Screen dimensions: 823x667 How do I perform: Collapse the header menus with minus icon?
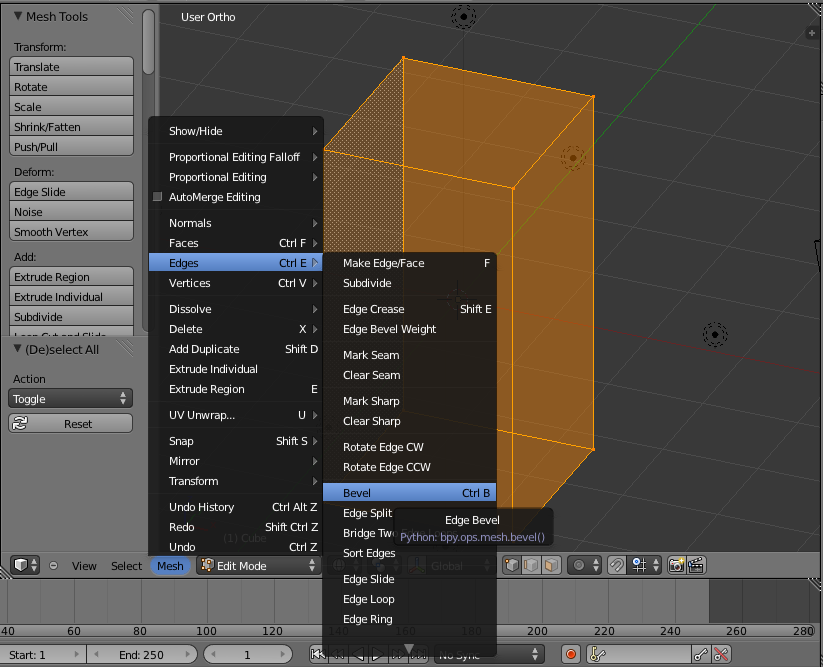[54, 566]
